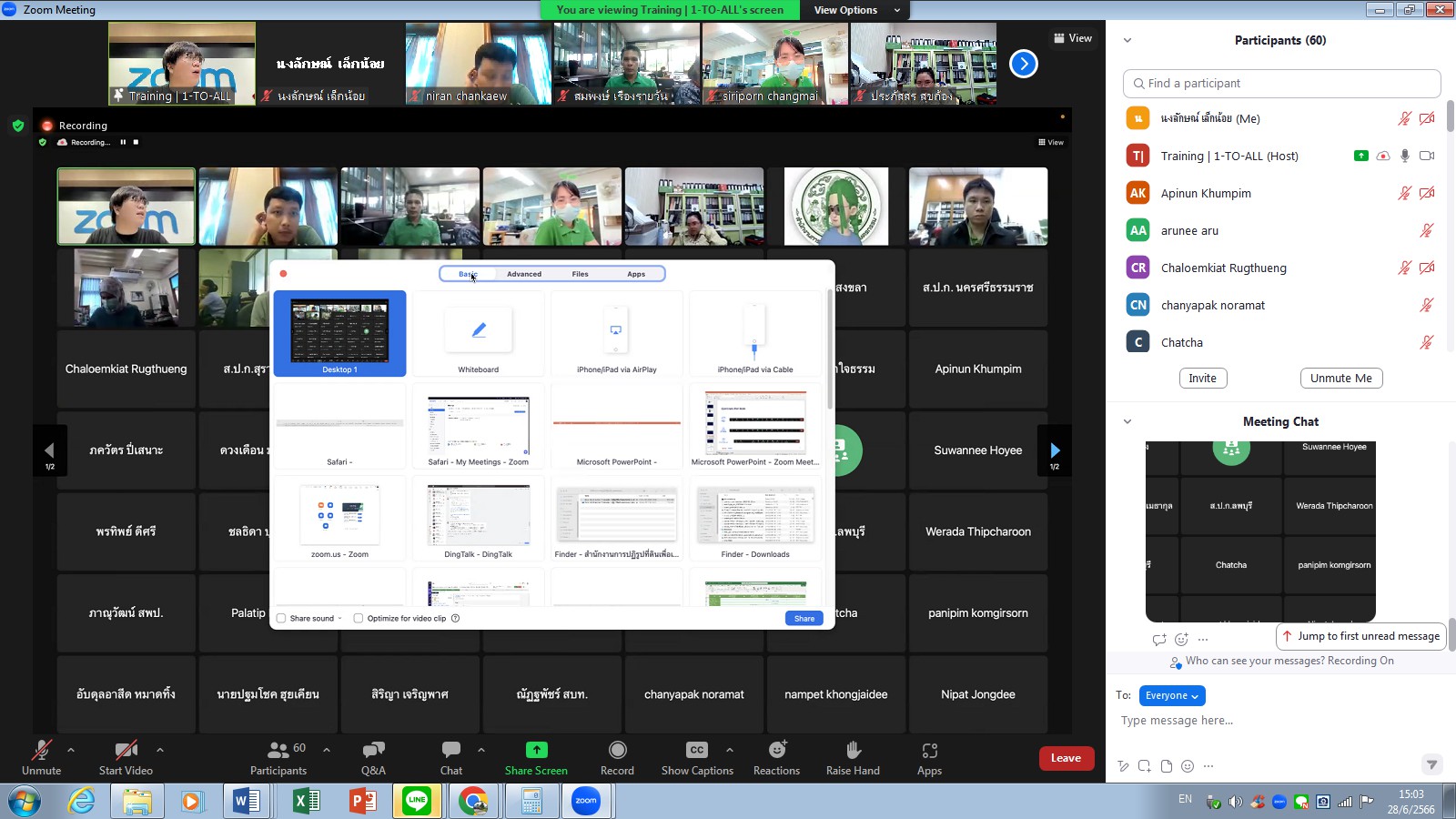The image size is (1456, 819).
Task: Open View Options dropdown
Action: pos(856,10)
